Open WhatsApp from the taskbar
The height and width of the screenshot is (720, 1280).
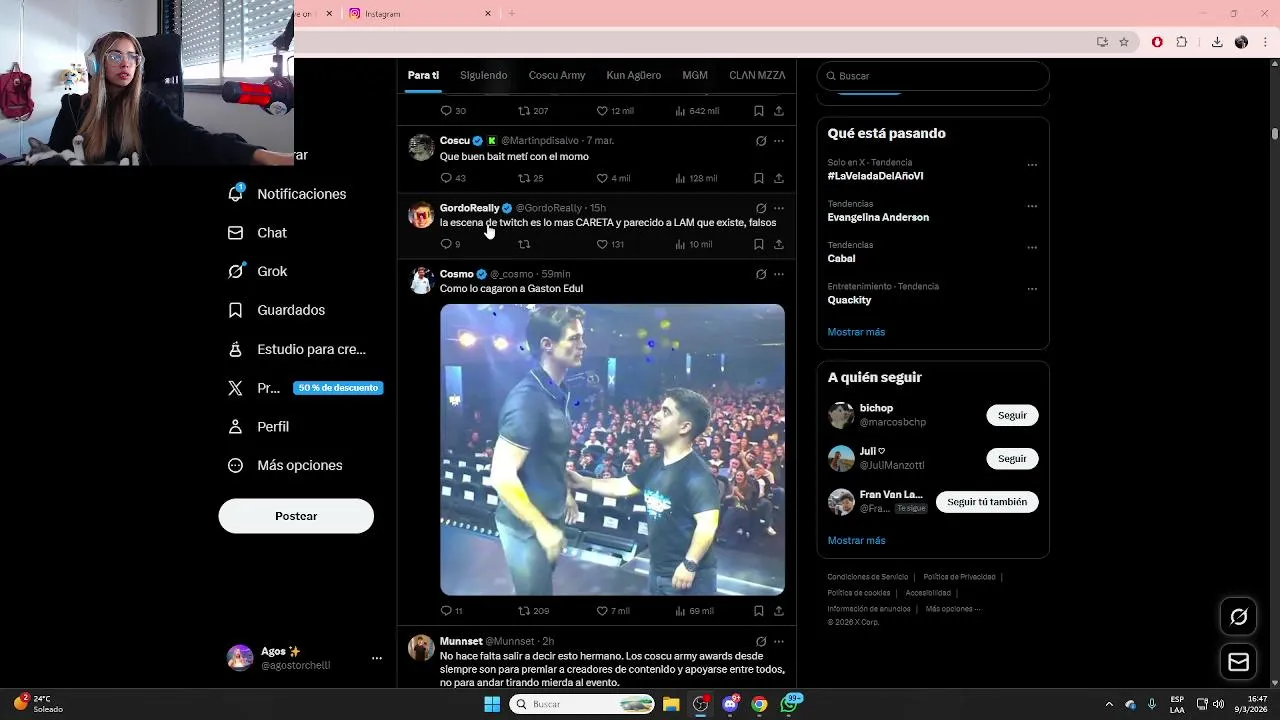coord(789,704)
